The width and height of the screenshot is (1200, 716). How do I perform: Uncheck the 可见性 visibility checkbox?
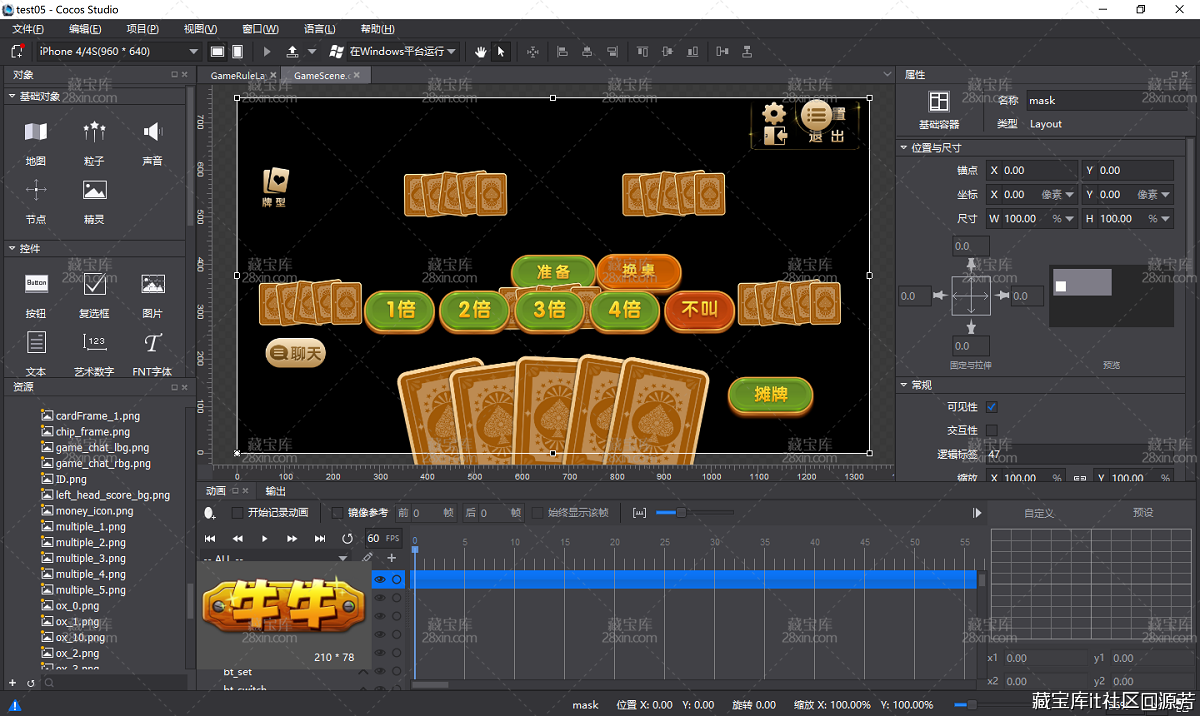pos(992,407)
